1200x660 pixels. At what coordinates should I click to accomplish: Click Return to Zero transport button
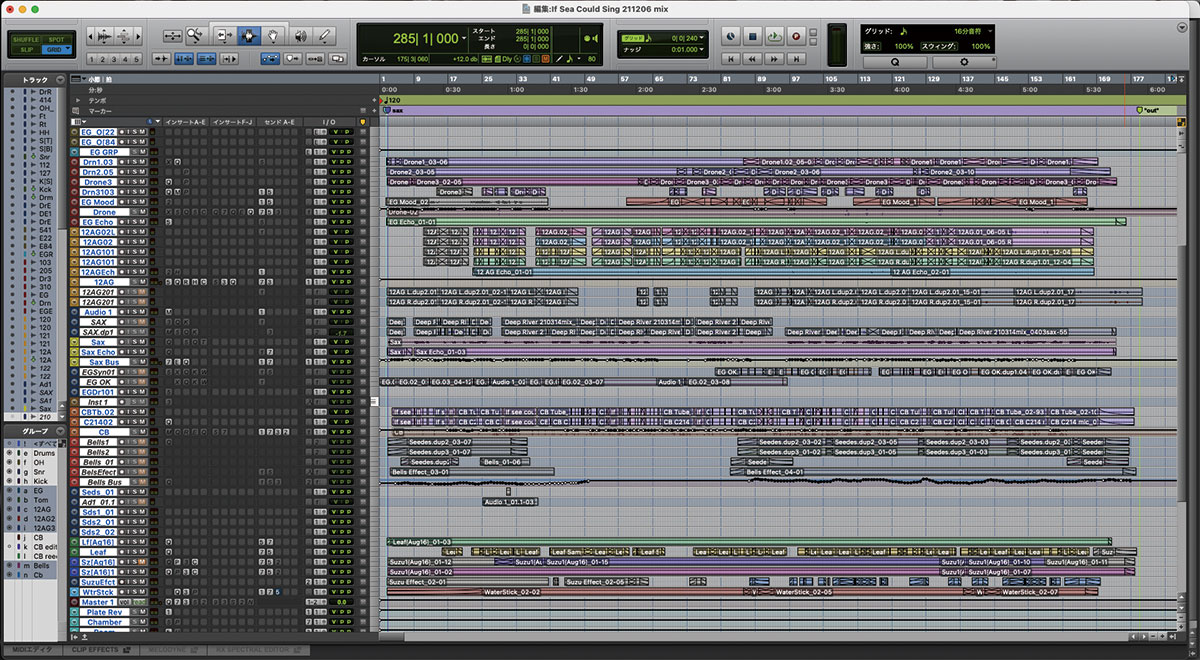(731, 59)
